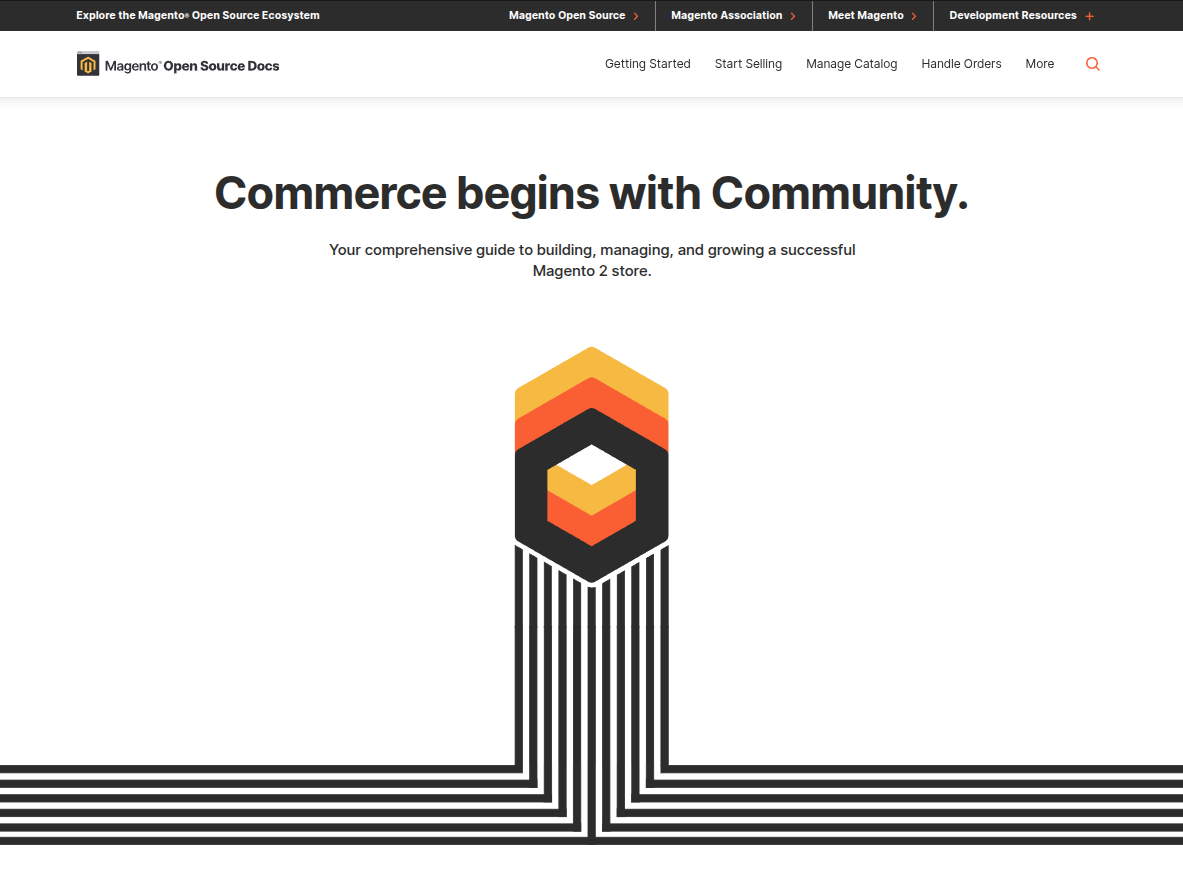
Task: Click the arrow beside Magento Open Source
Action: [636, 16]
